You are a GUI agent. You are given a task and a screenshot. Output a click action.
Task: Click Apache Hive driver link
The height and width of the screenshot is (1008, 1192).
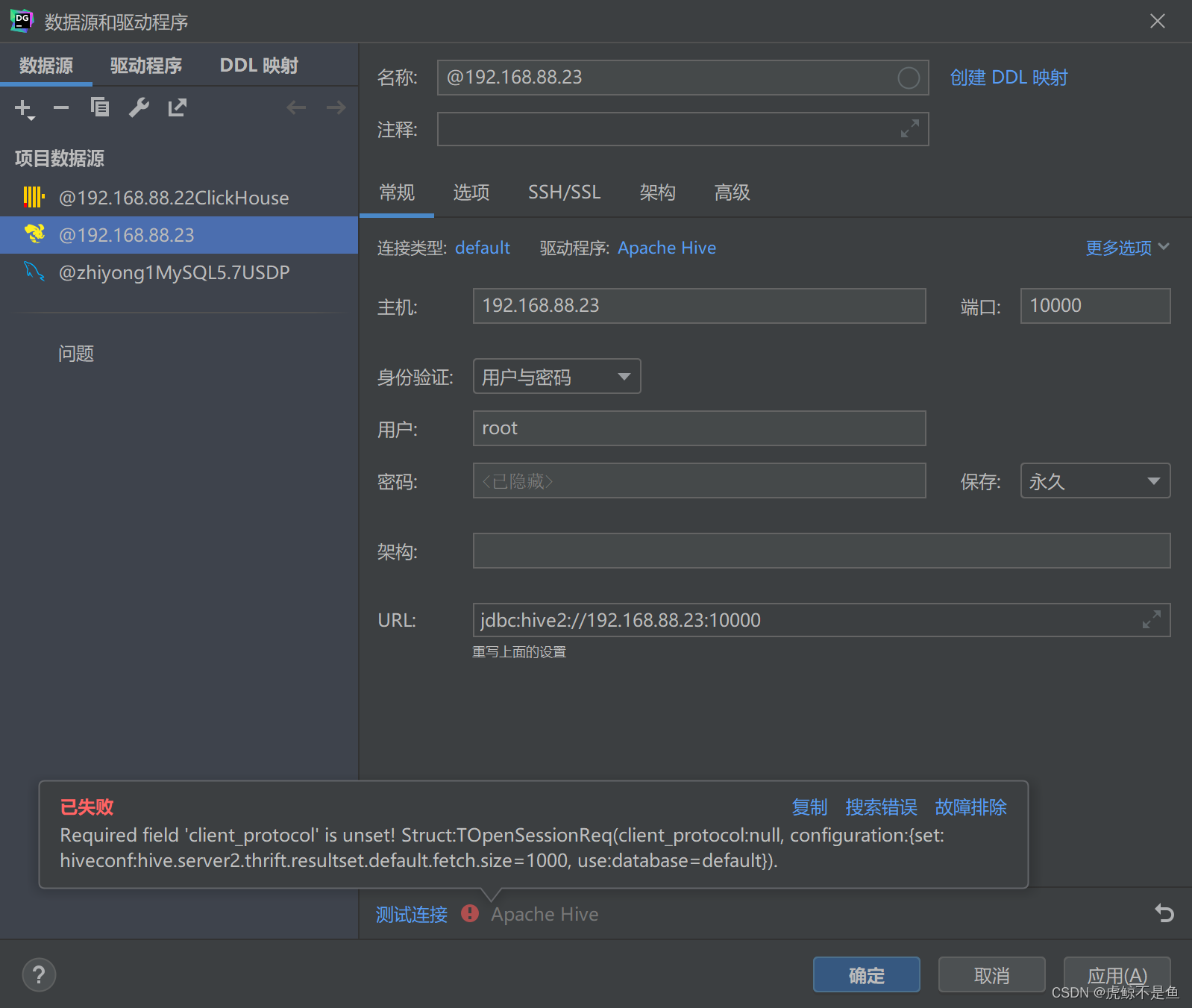(667, 248)
